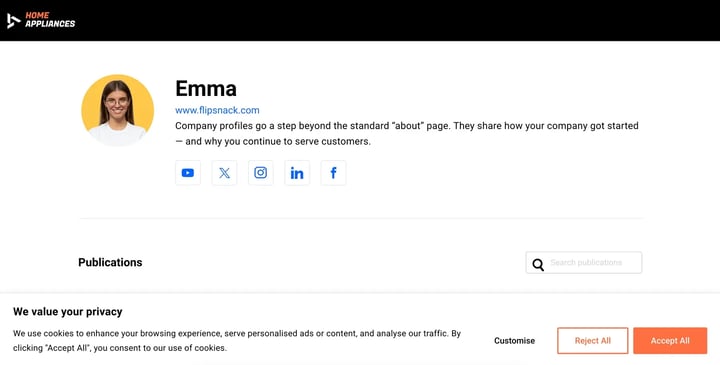Click the company profile description text
Image resolution: width=720 pixels, height=365 pixels.
(x=407, y=134)
